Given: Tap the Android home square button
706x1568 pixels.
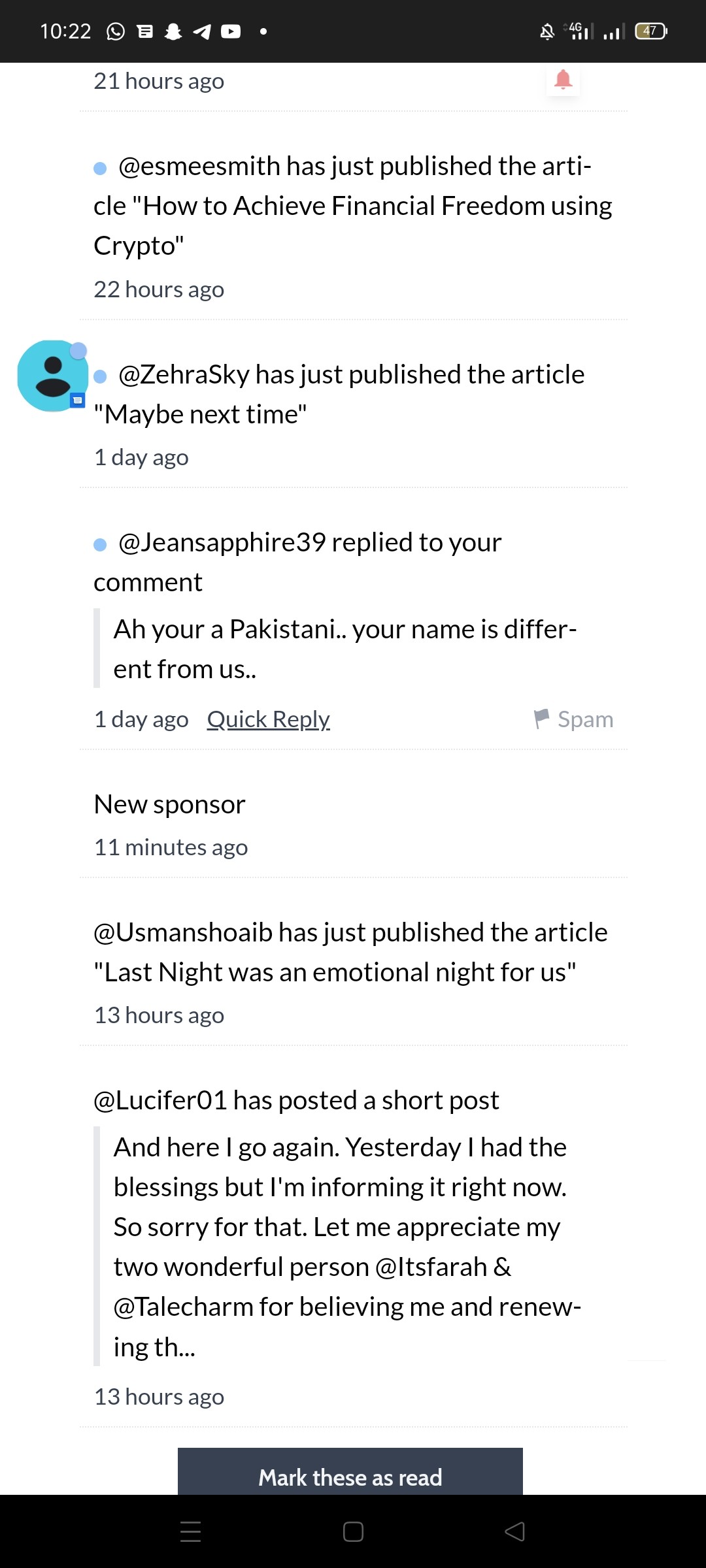Looking at the screenshot, I should tap(353, 1531).
